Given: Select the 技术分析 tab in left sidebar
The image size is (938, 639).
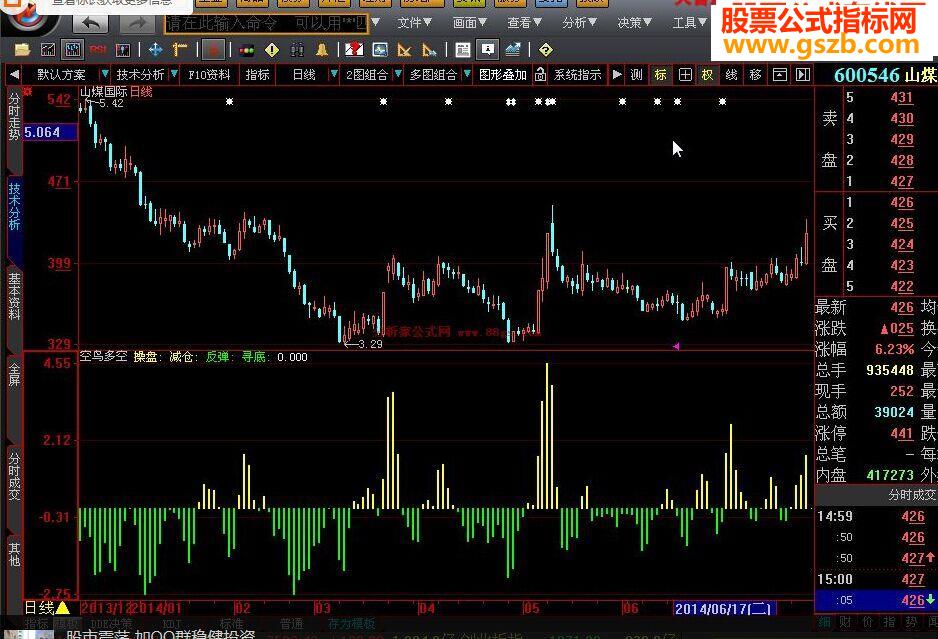Looking at the screenshot, I should pyautogui.click(x=14, y=207).
